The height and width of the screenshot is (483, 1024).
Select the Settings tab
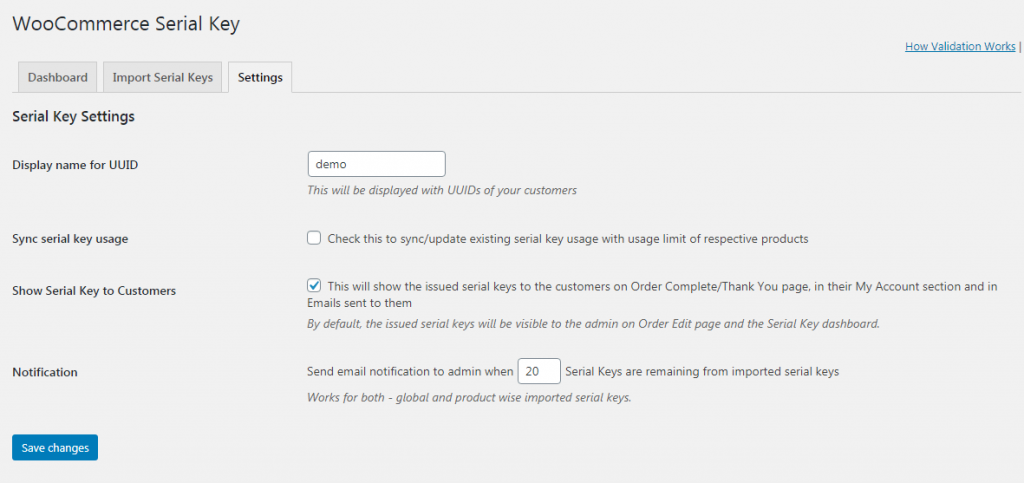(260, 77)
